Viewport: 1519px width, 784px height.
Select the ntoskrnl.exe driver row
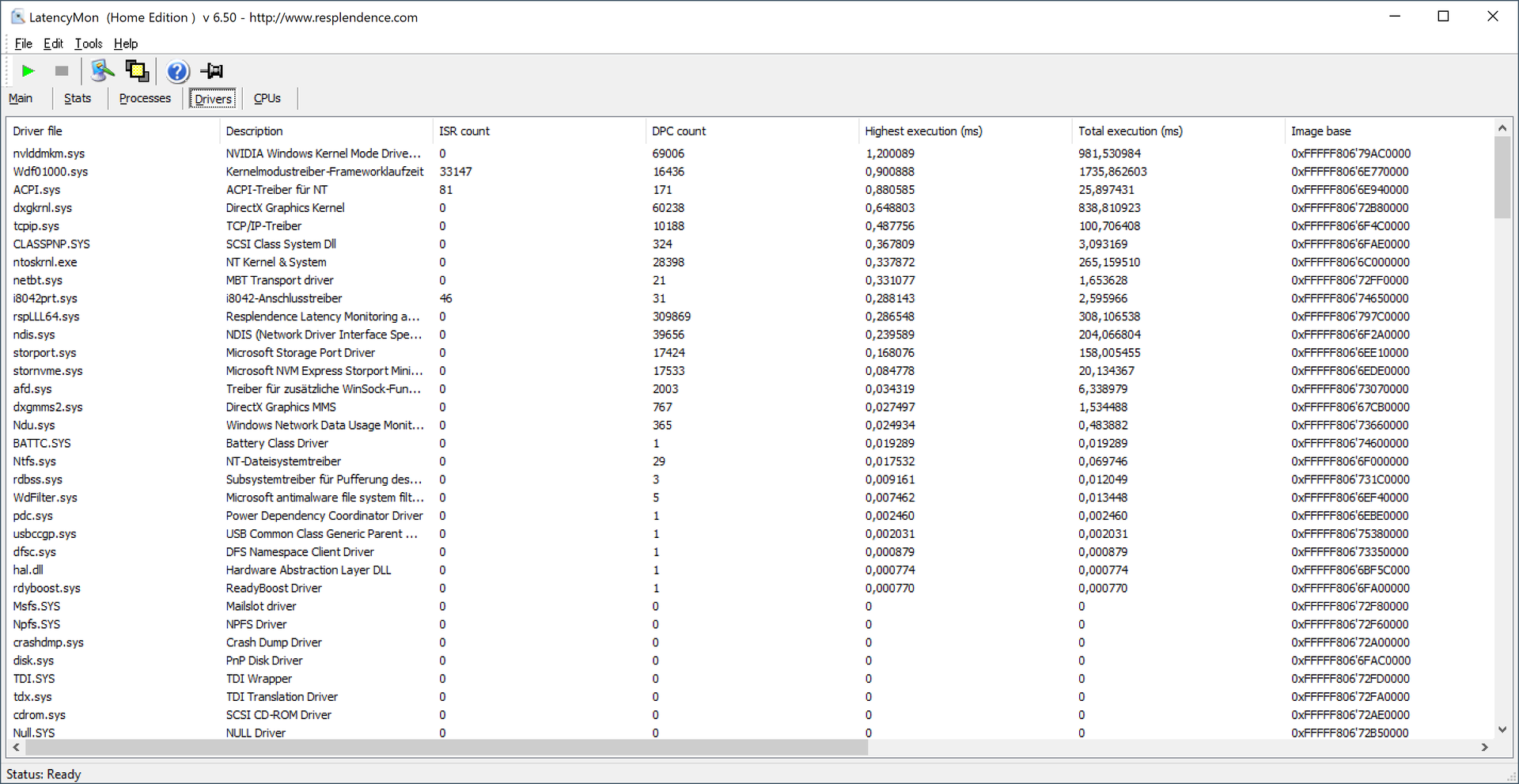point(750,263)
